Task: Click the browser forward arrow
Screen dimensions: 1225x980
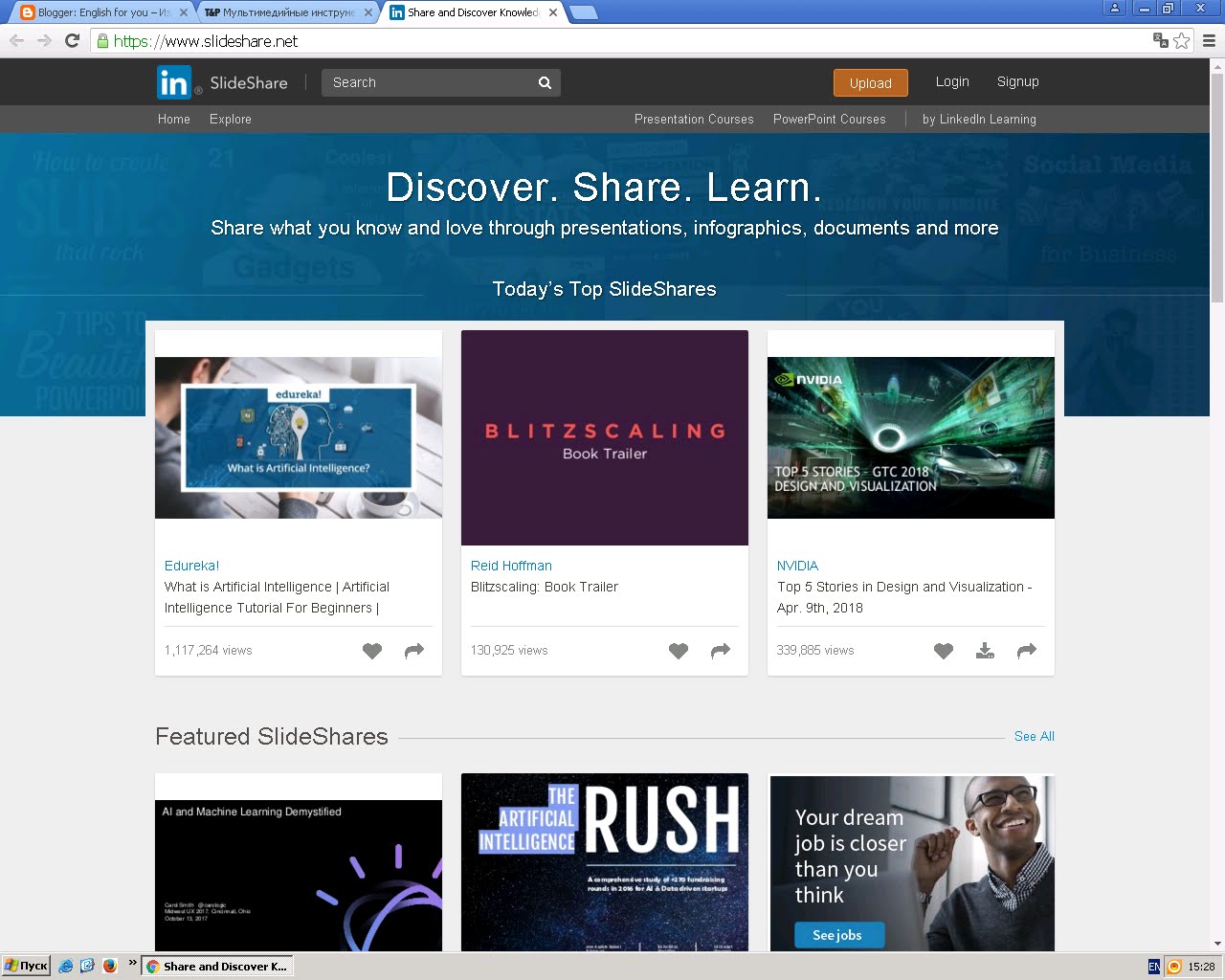Action: coord(44,40)
